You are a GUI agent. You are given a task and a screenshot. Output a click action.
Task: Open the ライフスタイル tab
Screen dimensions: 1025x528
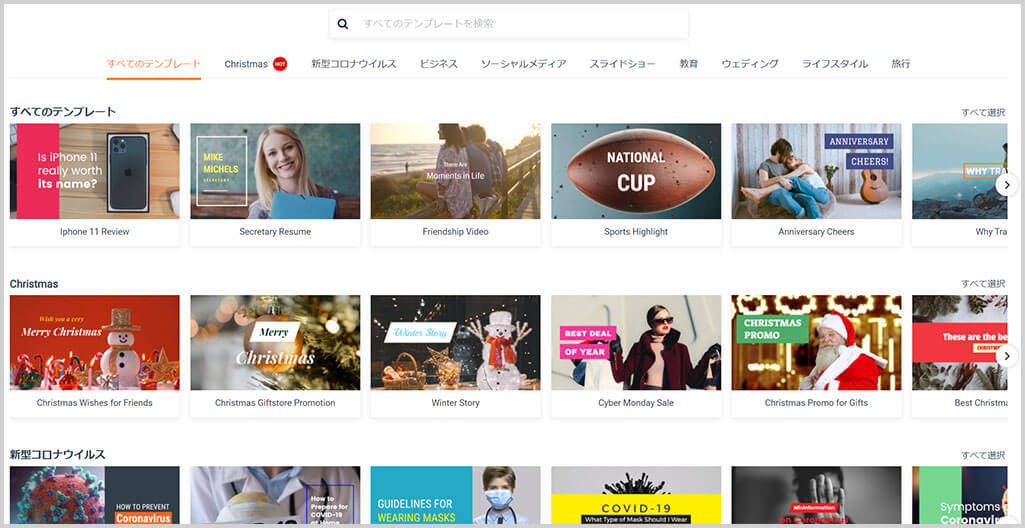835,64
